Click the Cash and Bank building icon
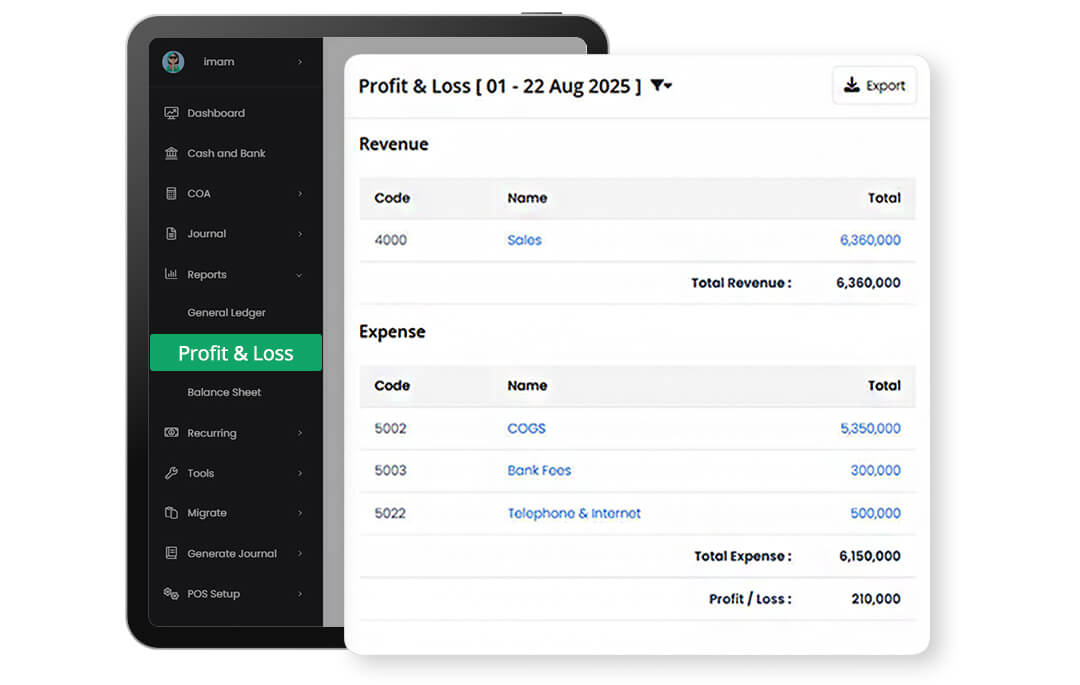1080x685 pixels. point(171,153)
